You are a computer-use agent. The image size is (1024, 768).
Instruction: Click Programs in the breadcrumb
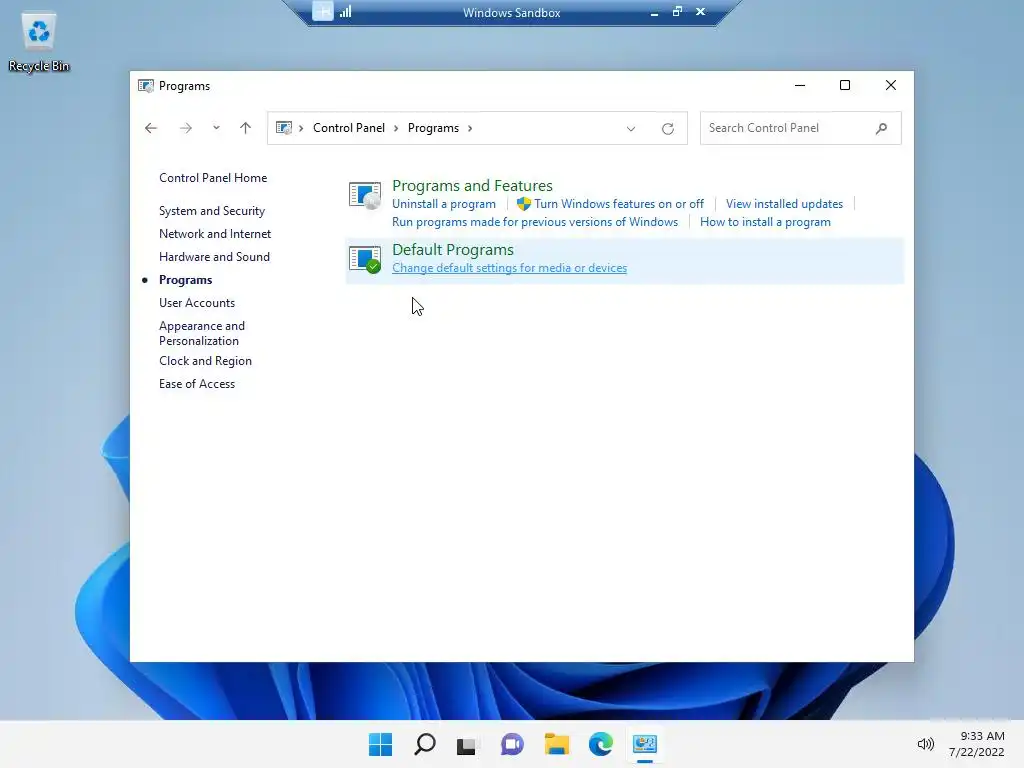click(x=433, y=128)
